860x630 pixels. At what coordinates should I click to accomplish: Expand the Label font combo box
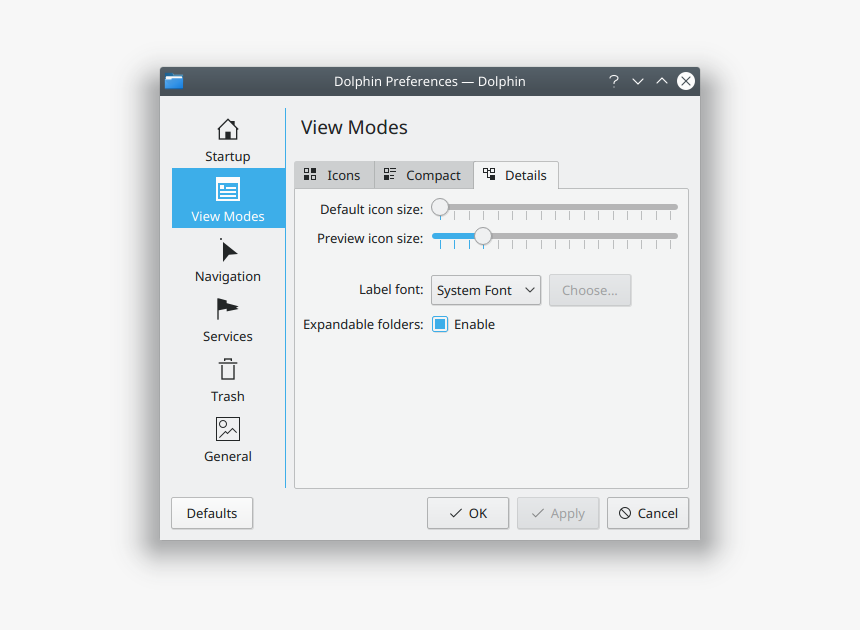tap(486, 290)
